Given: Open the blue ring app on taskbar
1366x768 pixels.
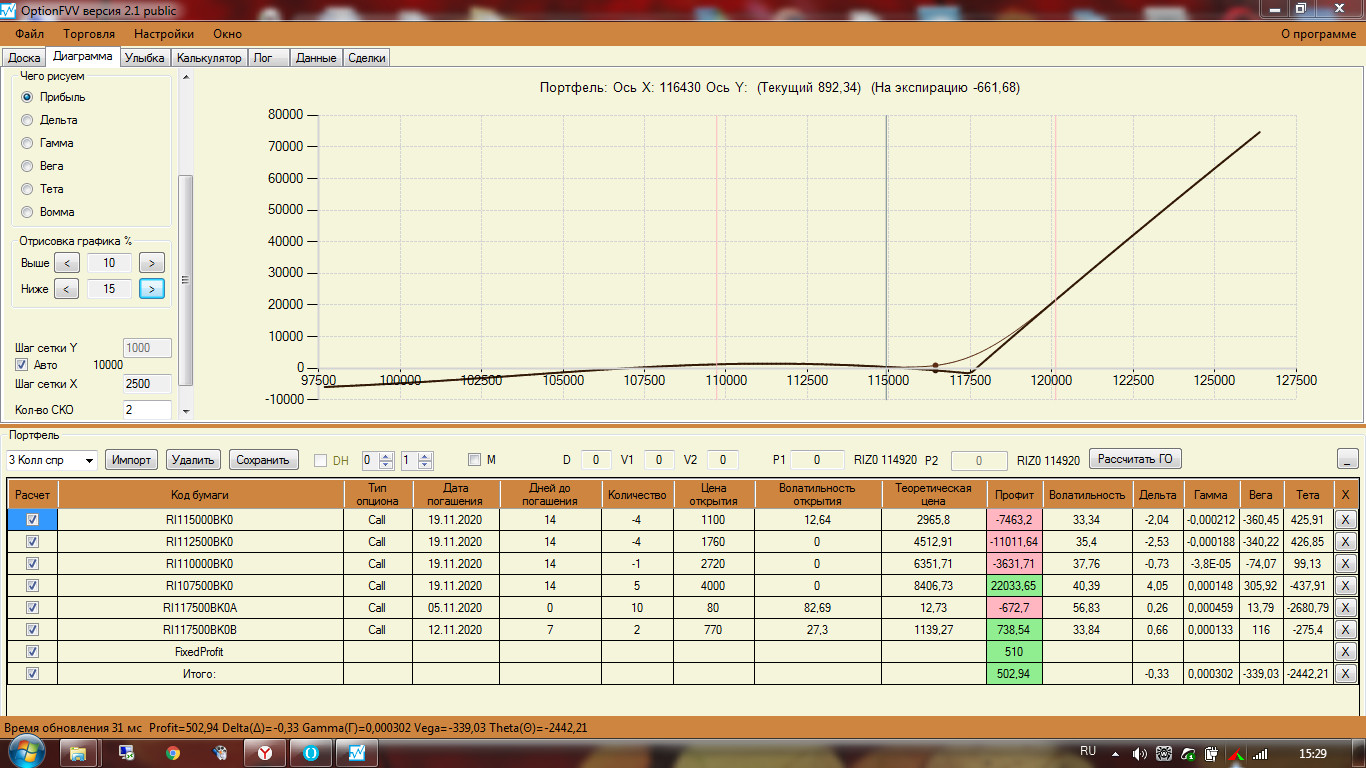Looking at the screenshot, I should (x=311, y=752).
